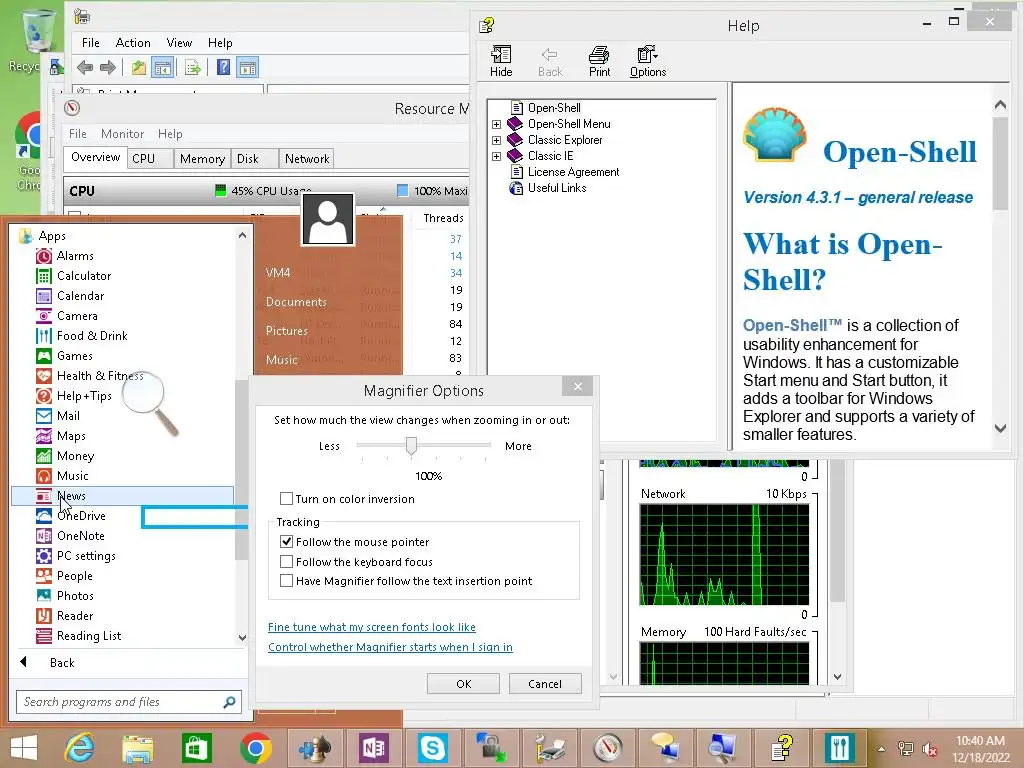Select the News app entry
This screenshot has height=768, width=1024.
point(123,496)
